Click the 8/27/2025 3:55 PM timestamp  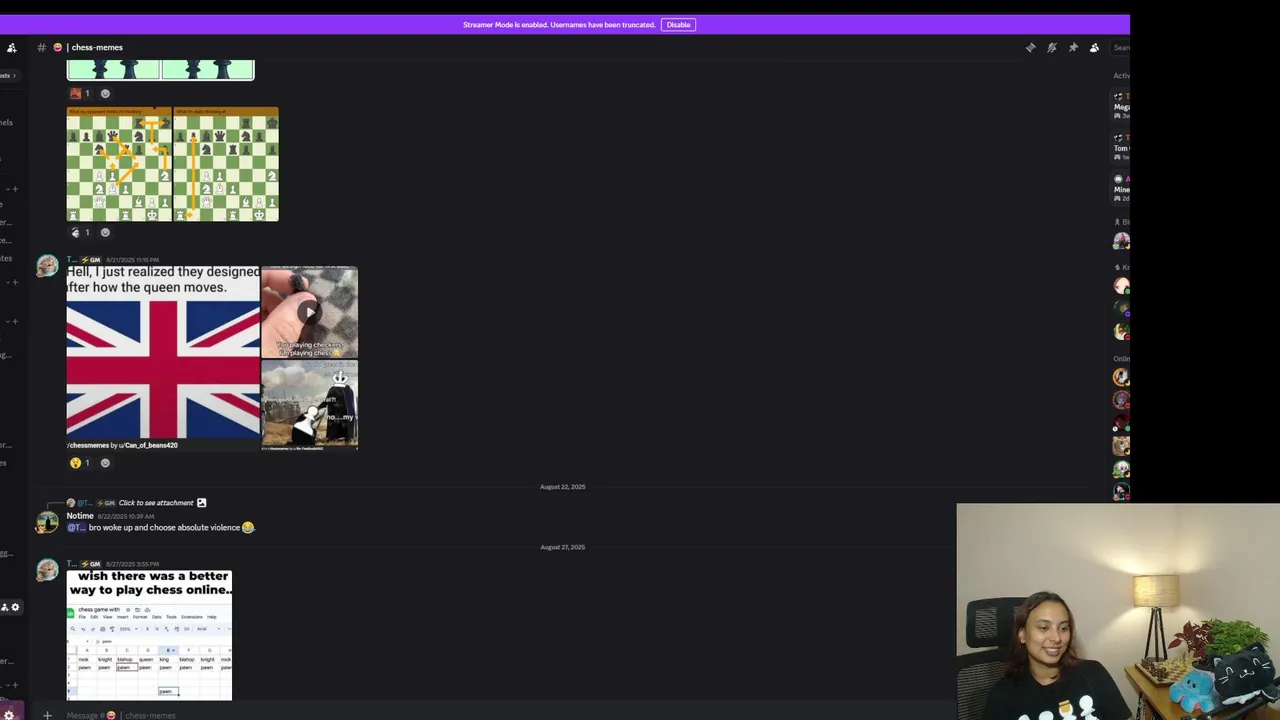tap(132, 564)
